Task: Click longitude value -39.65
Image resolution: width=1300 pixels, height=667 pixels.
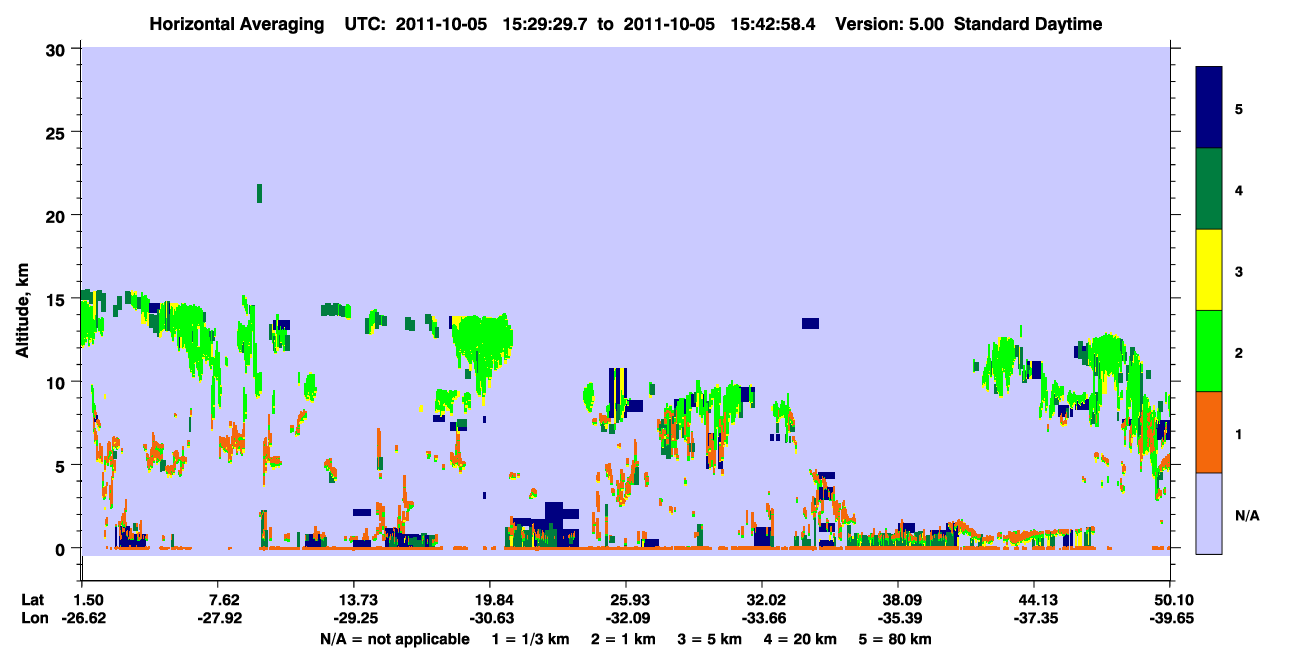Action: click(1170, 618)
